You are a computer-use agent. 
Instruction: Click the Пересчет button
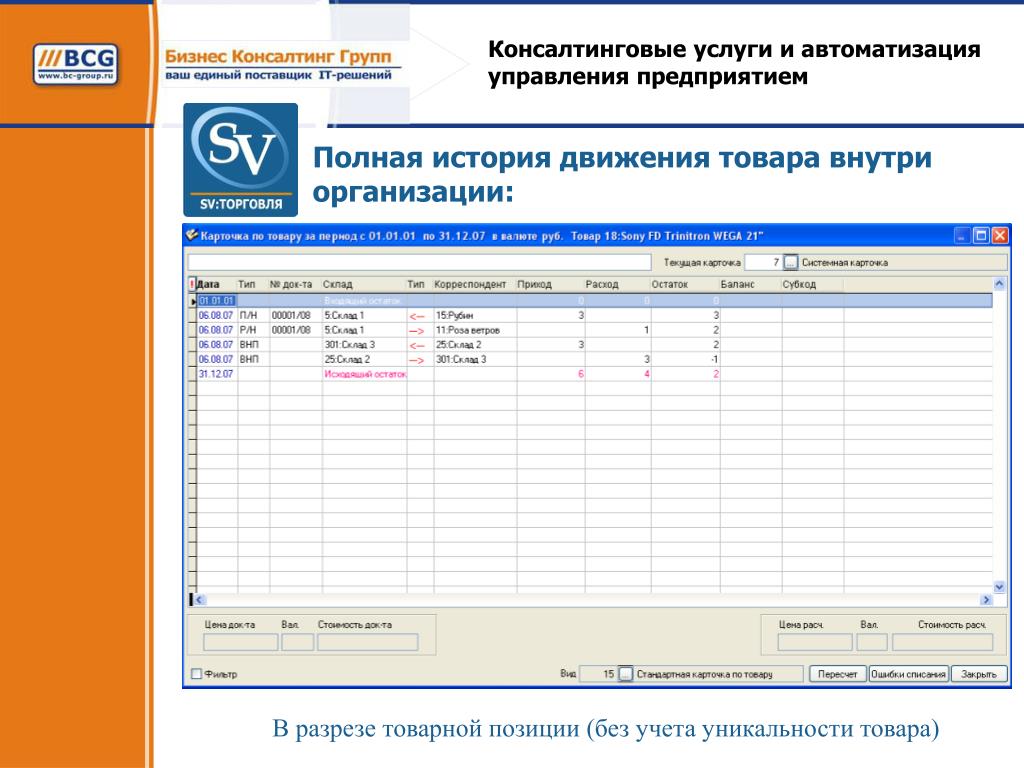pos(837,674)
